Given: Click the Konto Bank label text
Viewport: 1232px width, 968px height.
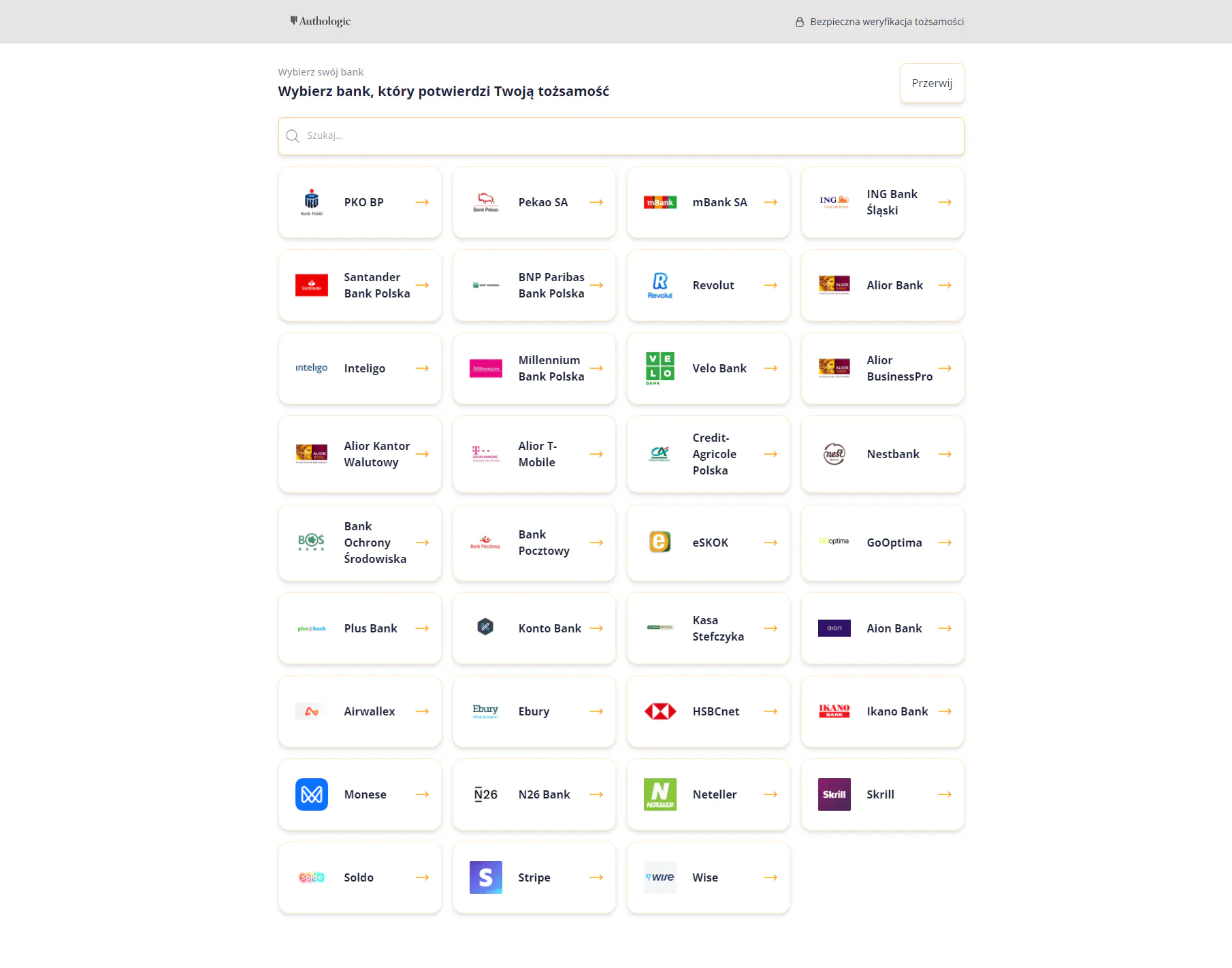Looking at the screenshot, I should [550, 628].
